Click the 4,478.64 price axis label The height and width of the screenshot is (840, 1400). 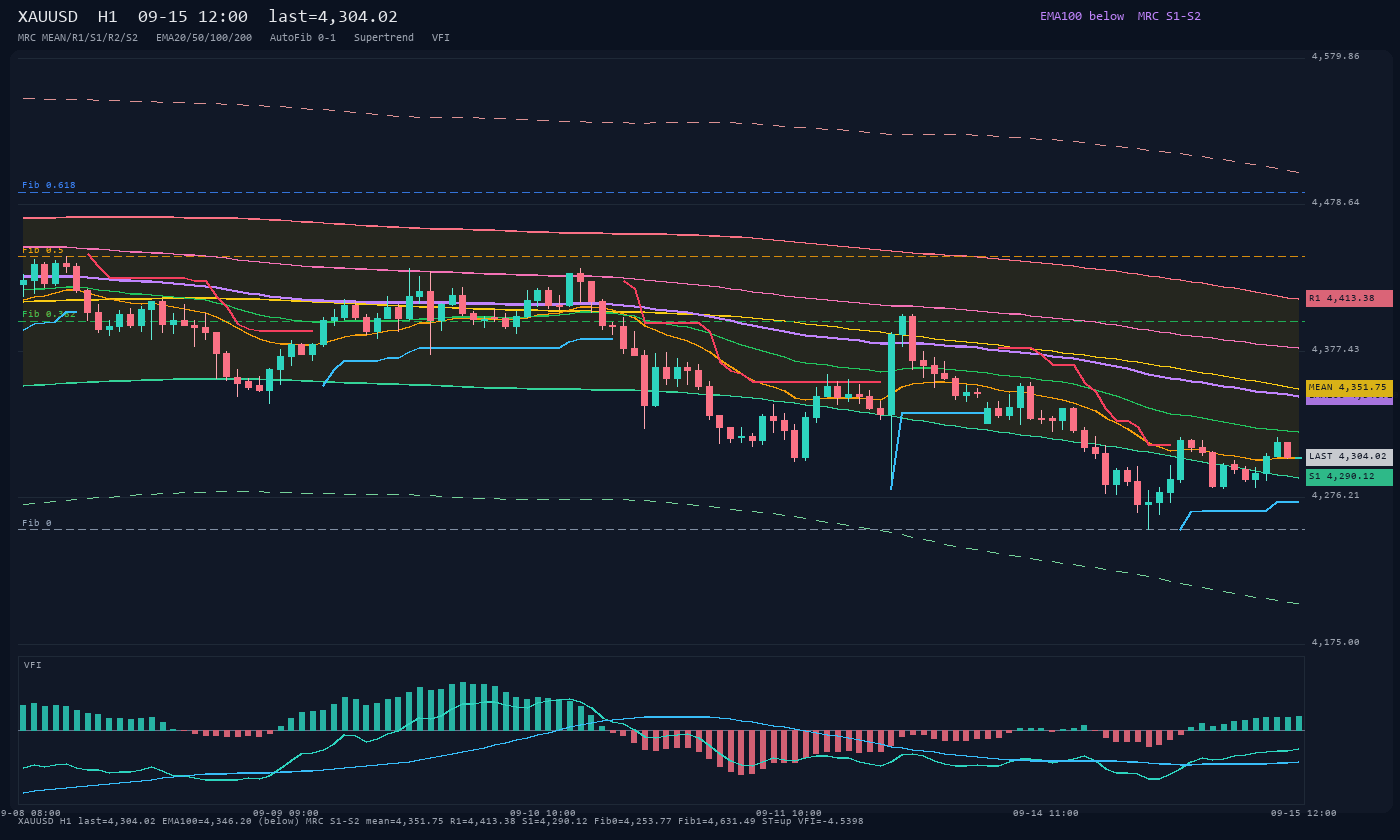[1336, 202]
